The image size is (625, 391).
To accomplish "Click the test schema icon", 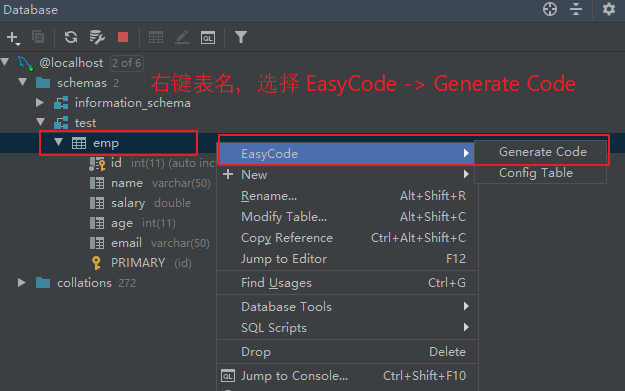I will pos(61,123).
